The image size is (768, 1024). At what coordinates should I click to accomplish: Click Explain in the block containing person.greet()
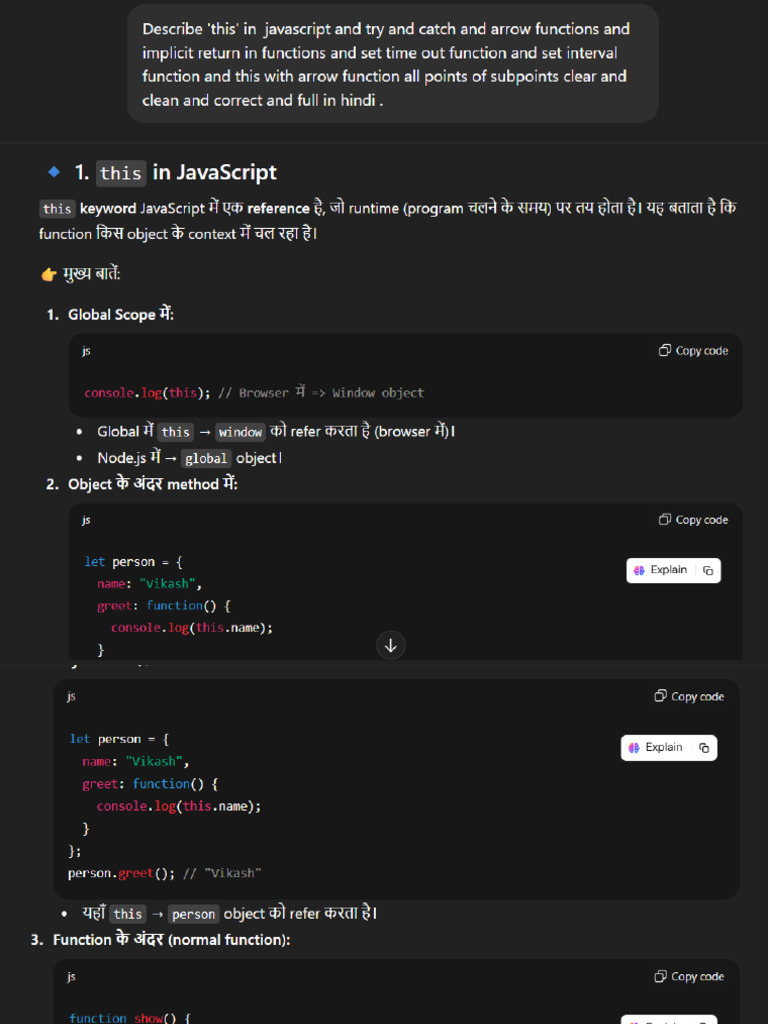tap(656, 747)
